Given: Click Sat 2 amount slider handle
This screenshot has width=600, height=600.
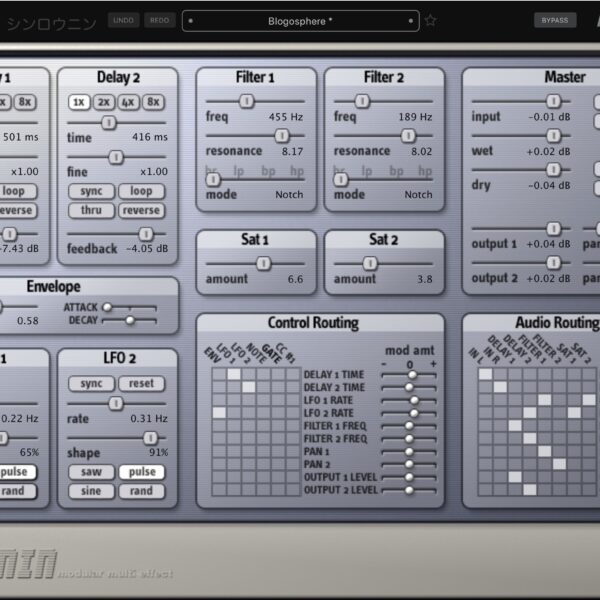Looking at the screenshot, I should [x=370, y=264].
